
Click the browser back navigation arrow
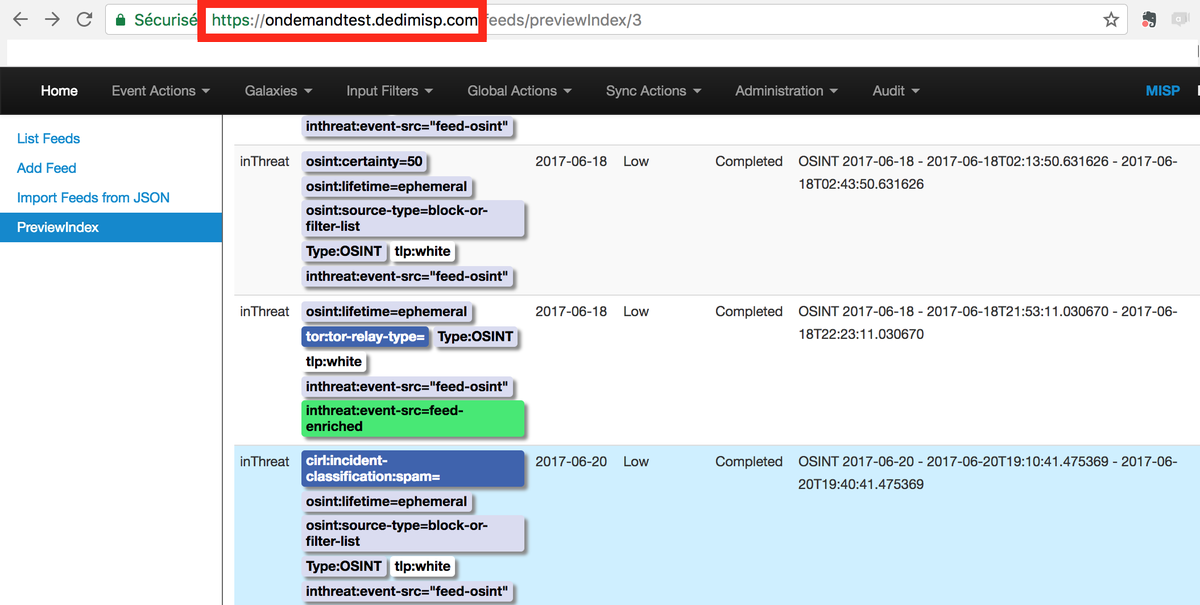(x=20, y=18)
